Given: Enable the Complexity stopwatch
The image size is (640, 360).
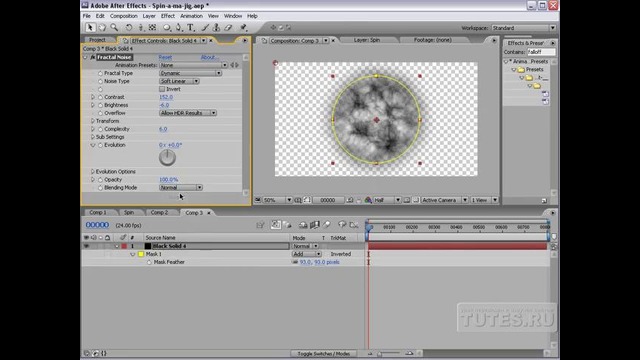Looking at the screenshot, I should (x=100, y=129).
